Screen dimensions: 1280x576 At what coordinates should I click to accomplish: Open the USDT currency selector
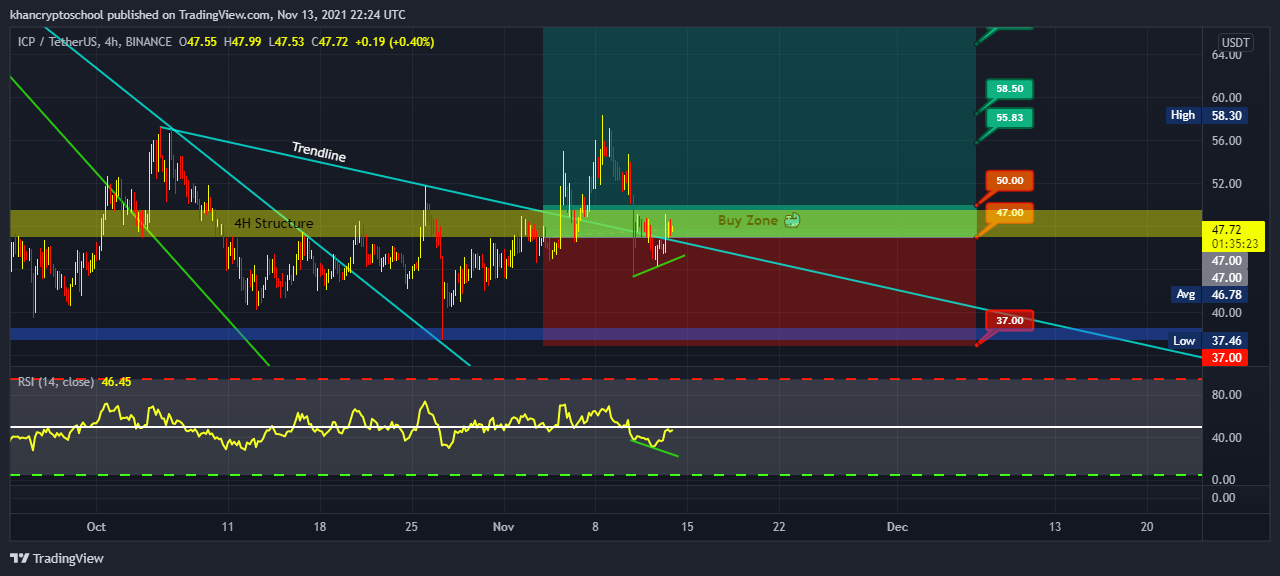1235,43
